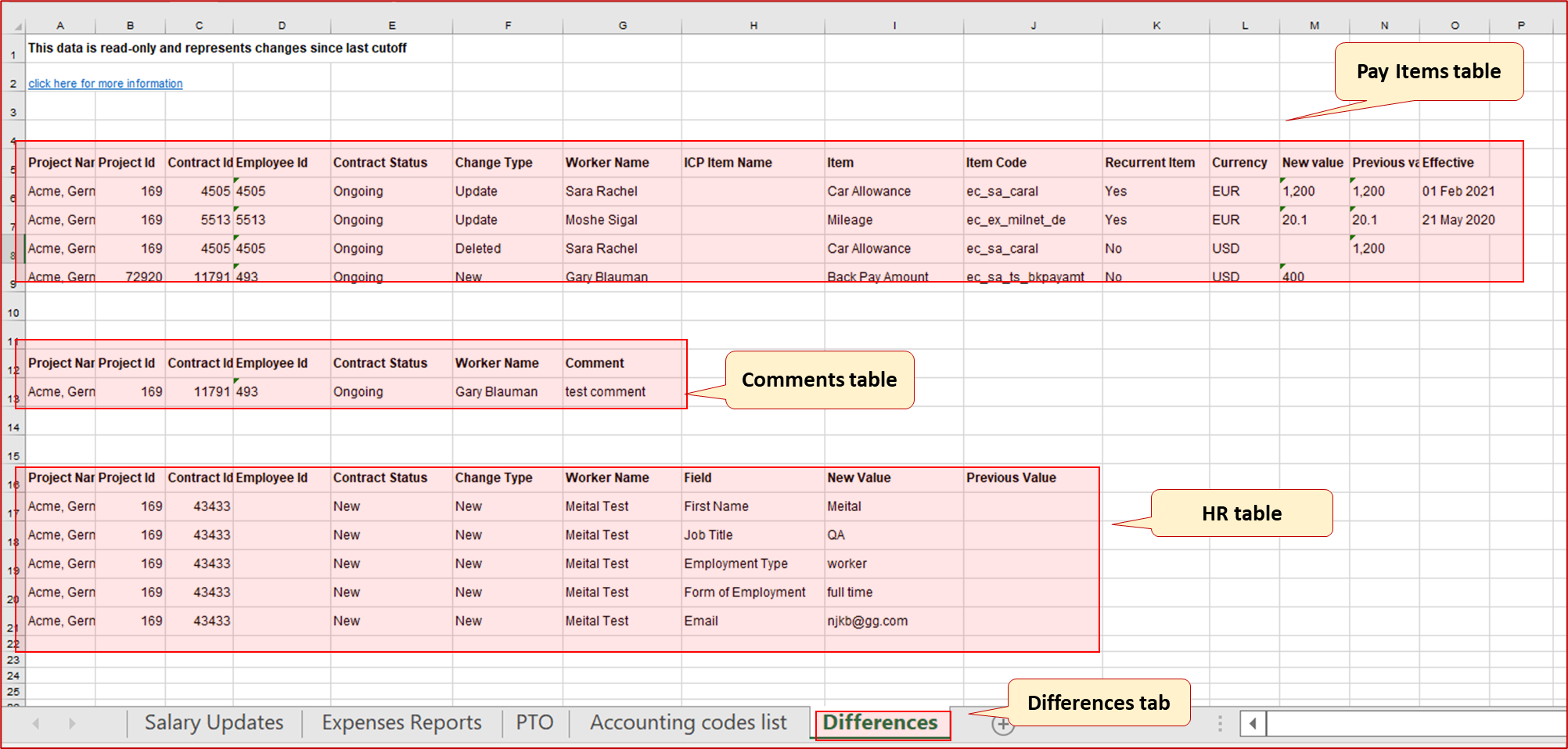This screenshot has height=749, width=1568.
Task: Select the Differences sheet tab
Action: (x=880, y=722)
